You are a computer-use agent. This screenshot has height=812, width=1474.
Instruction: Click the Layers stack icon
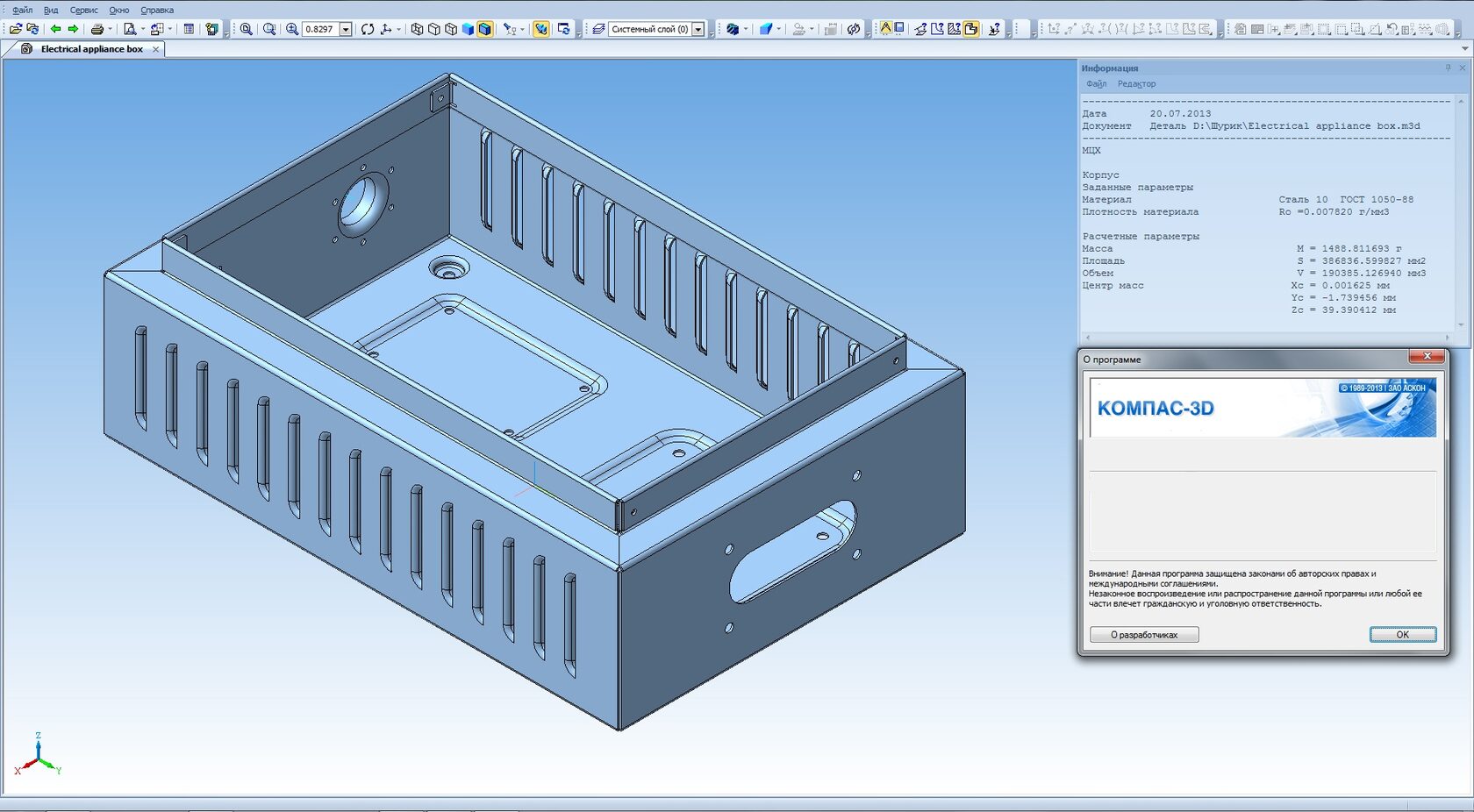598,29
